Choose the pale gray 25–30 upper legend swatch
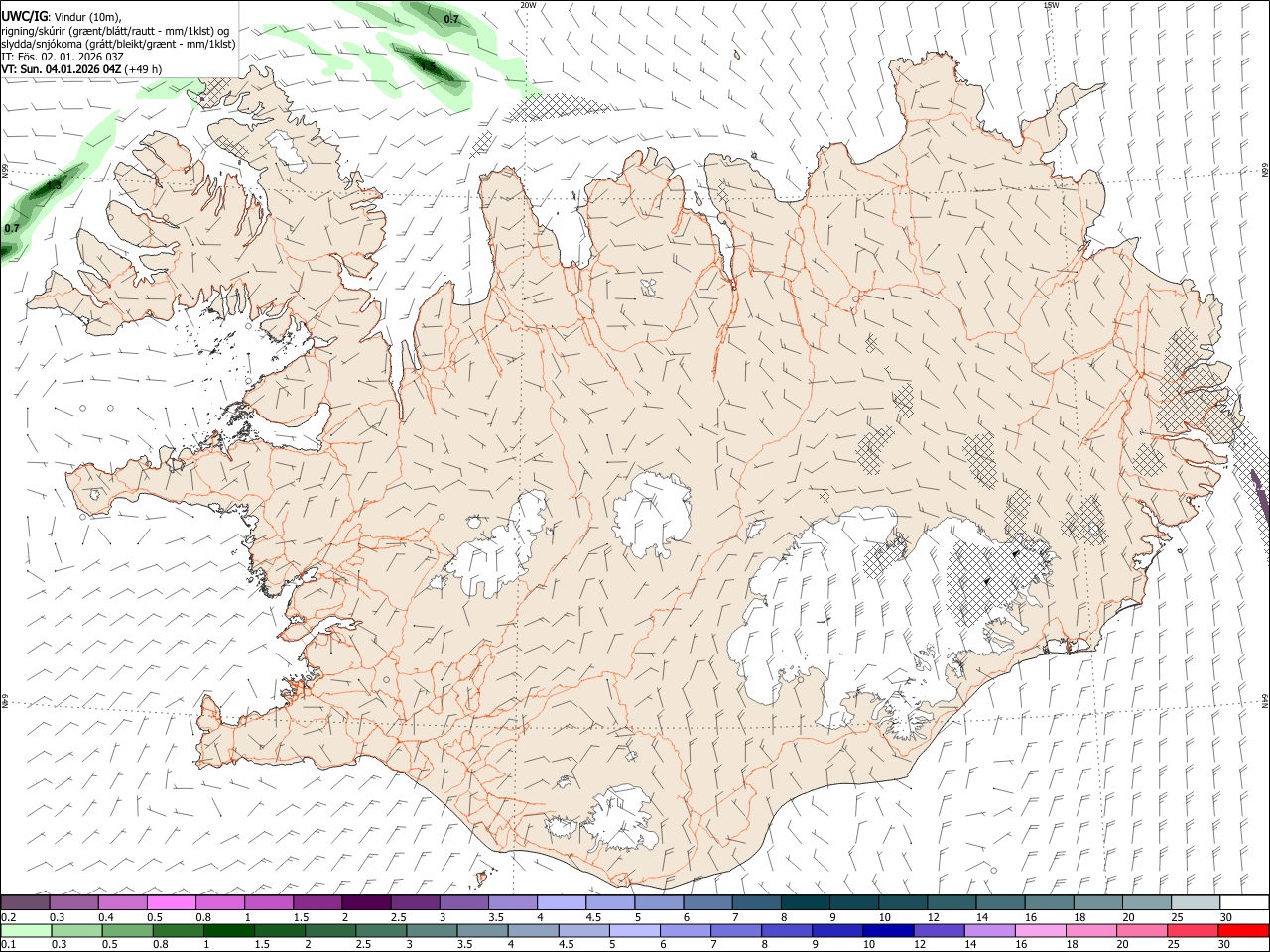 [x=1195, y=902]
